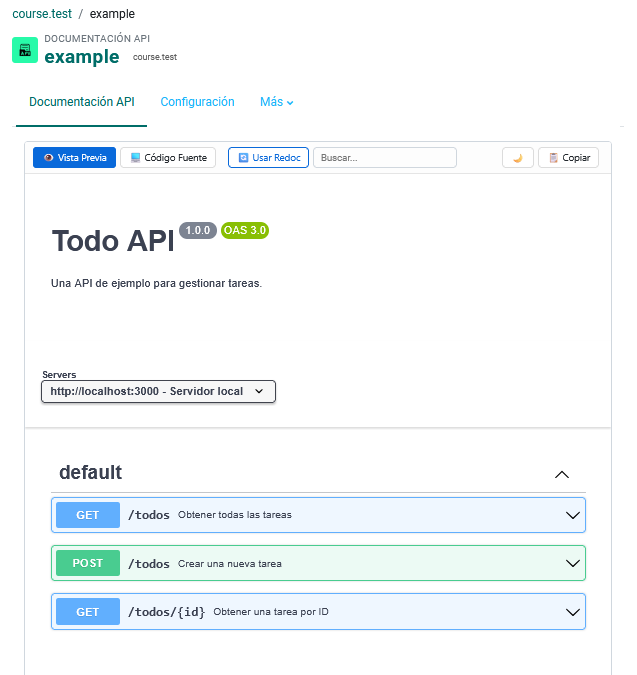Click the 1.0.0 version badge
The width and height of the screenshot is (637, 675).
[198, 230]
